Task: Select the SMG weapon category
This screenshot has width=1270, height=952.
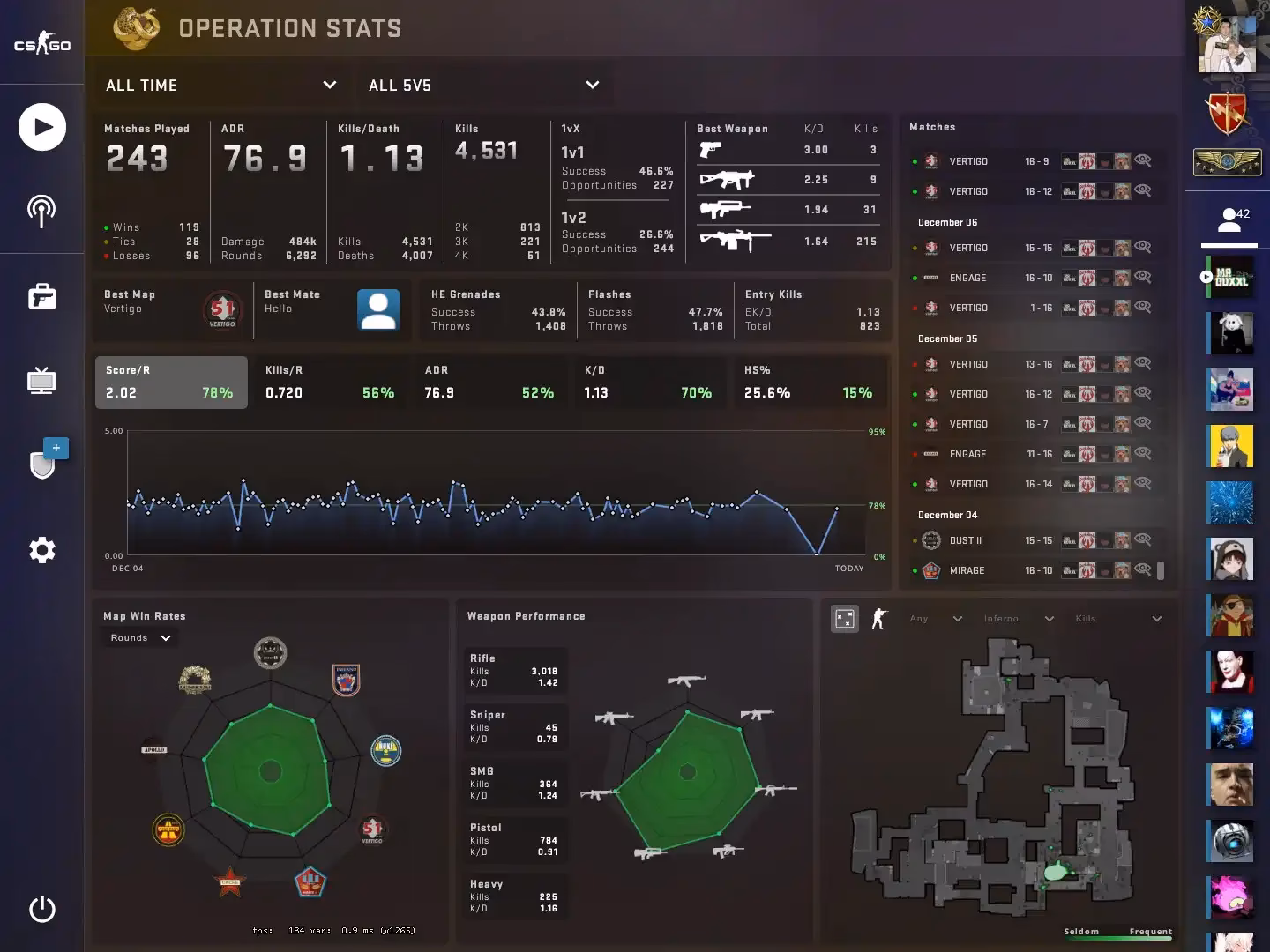Action: [x=515, y=783]
